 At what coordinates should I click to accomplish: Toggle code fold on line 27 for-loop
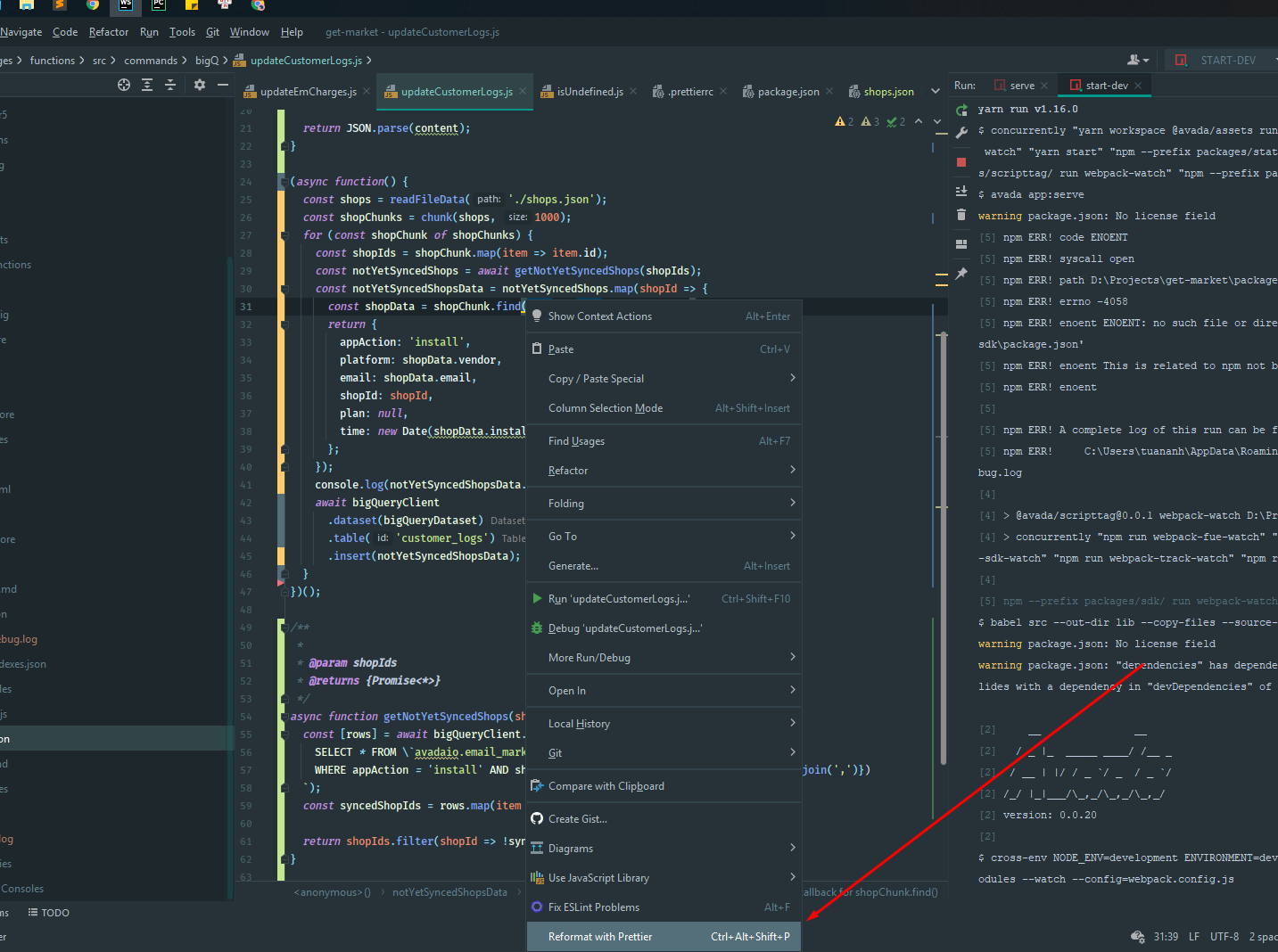pyautogui.click(x=284, y=235)
